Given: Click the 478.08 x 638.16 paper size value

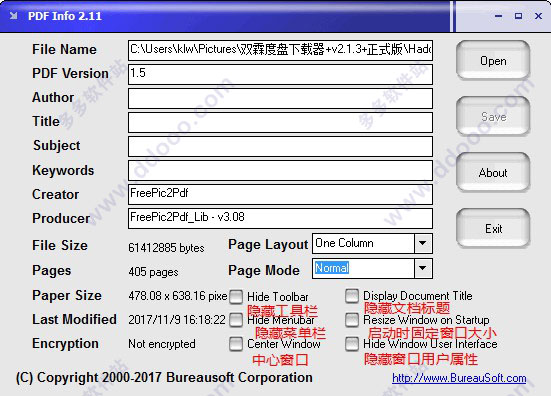Looking at the screenshot, I should (178, 296).
